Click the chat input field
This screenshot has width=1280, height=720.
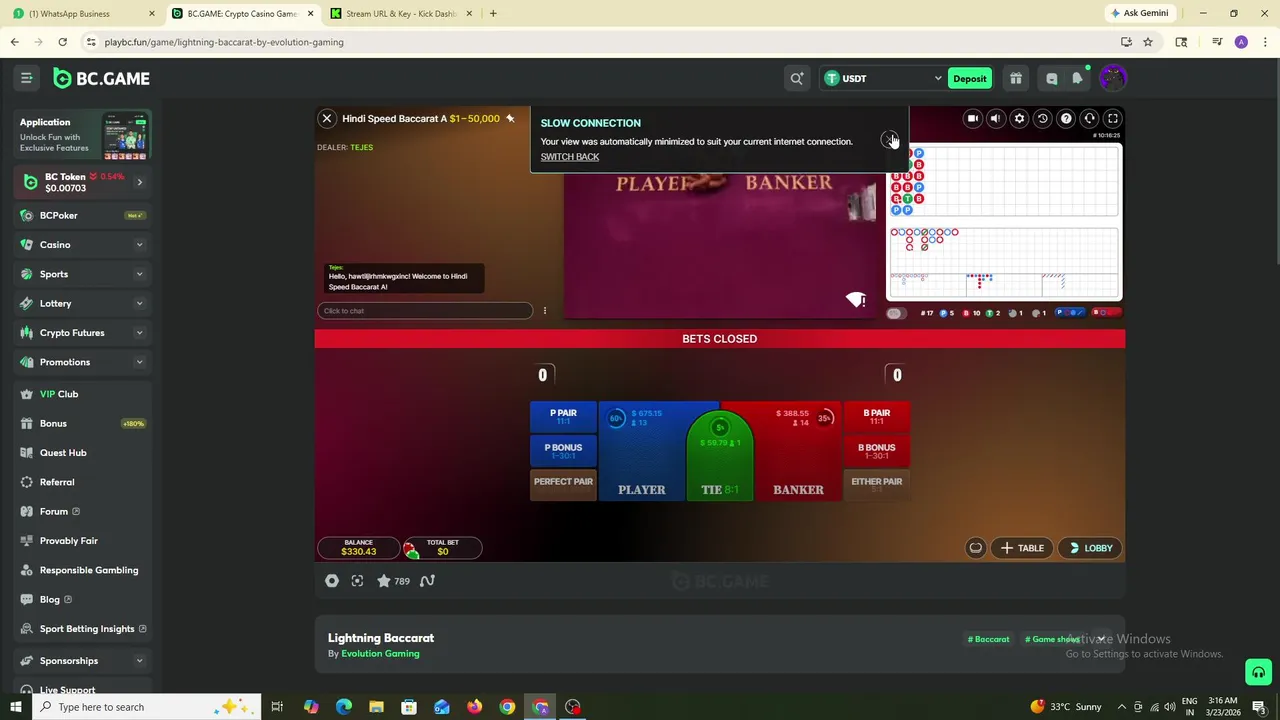(425, 310)
